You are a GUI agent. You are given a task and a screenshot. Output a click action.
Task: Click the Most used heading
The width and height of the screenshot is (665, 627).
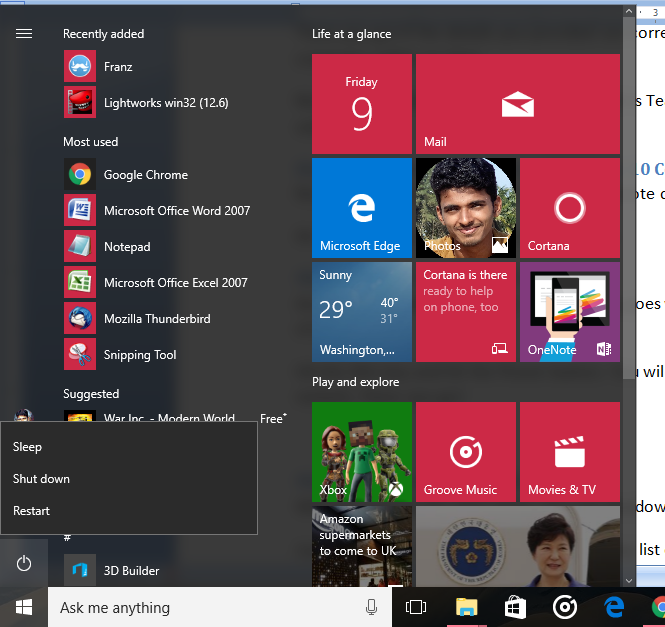90,142
